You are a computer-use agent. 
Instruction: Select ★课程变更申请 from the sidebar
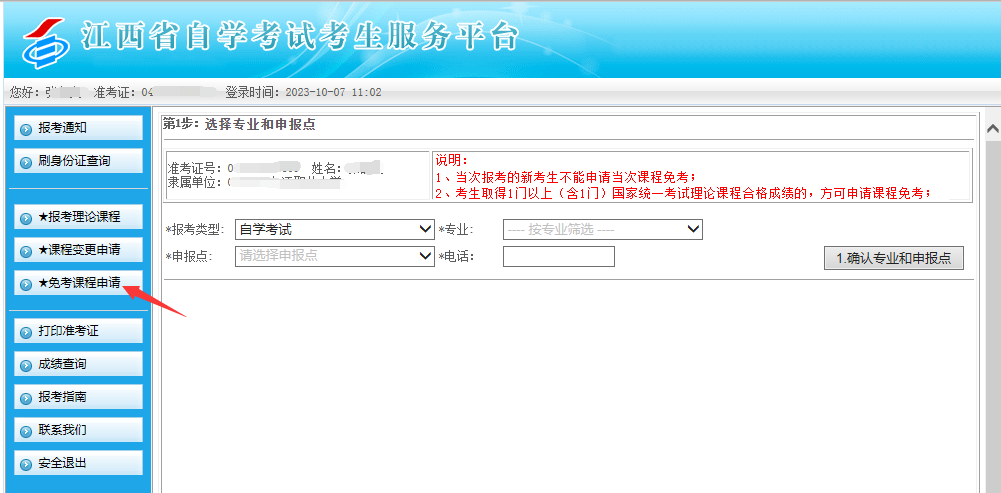click(x=79, y=250)
